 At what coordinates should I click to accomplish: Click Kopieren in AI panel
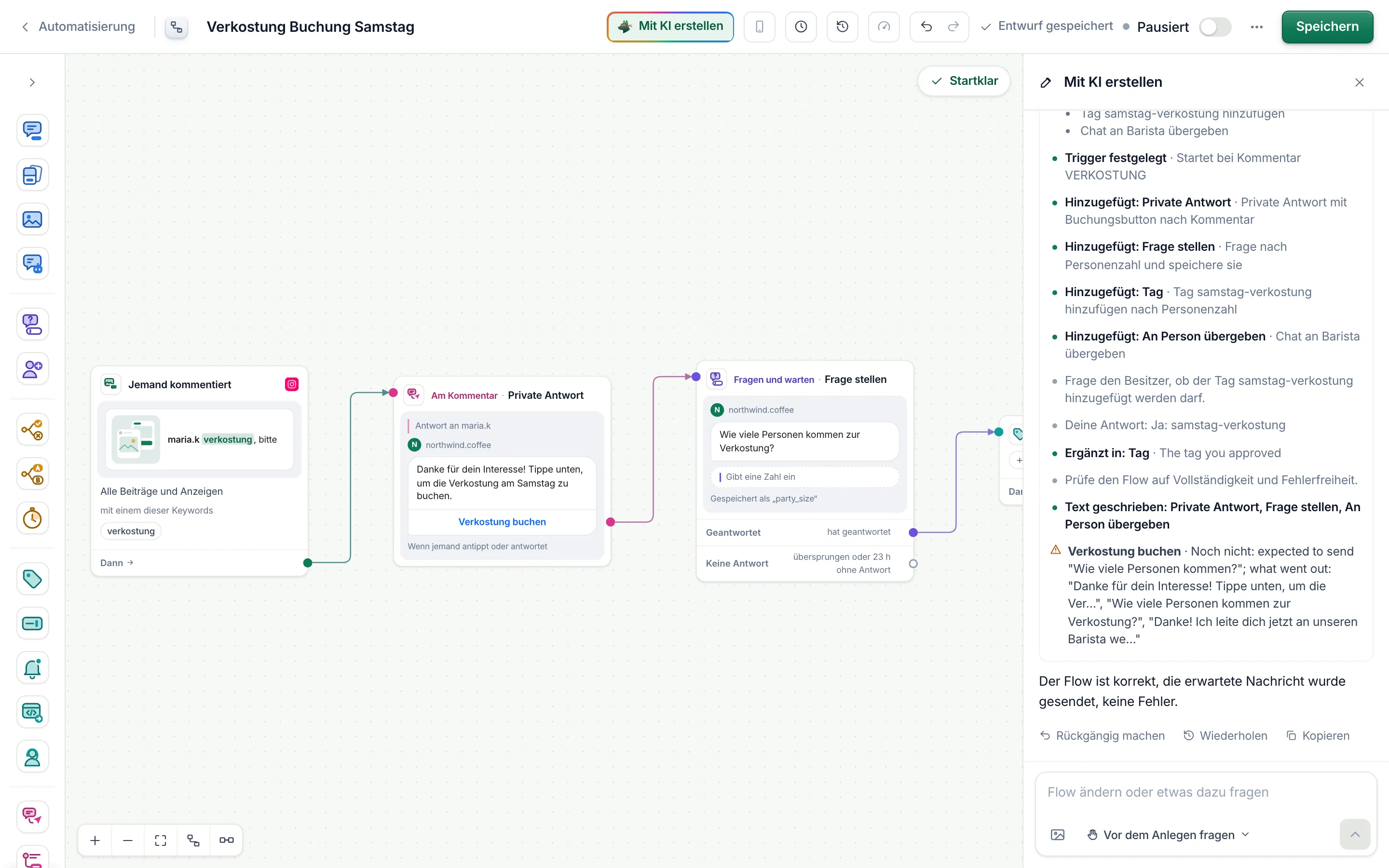pos(1318,736)
